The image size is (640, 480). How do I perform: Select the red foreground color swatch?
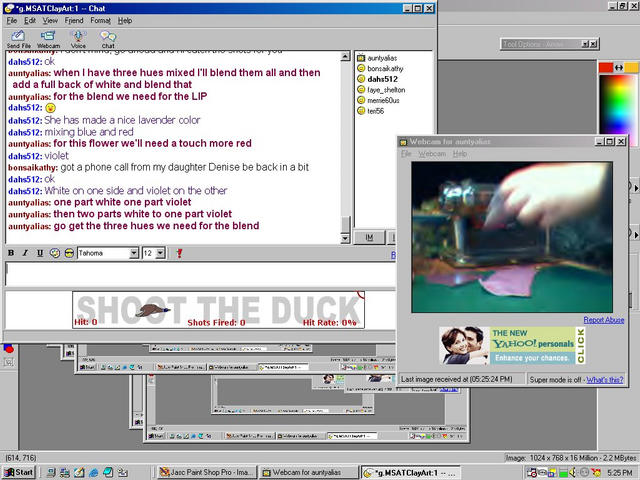[606, 68]
